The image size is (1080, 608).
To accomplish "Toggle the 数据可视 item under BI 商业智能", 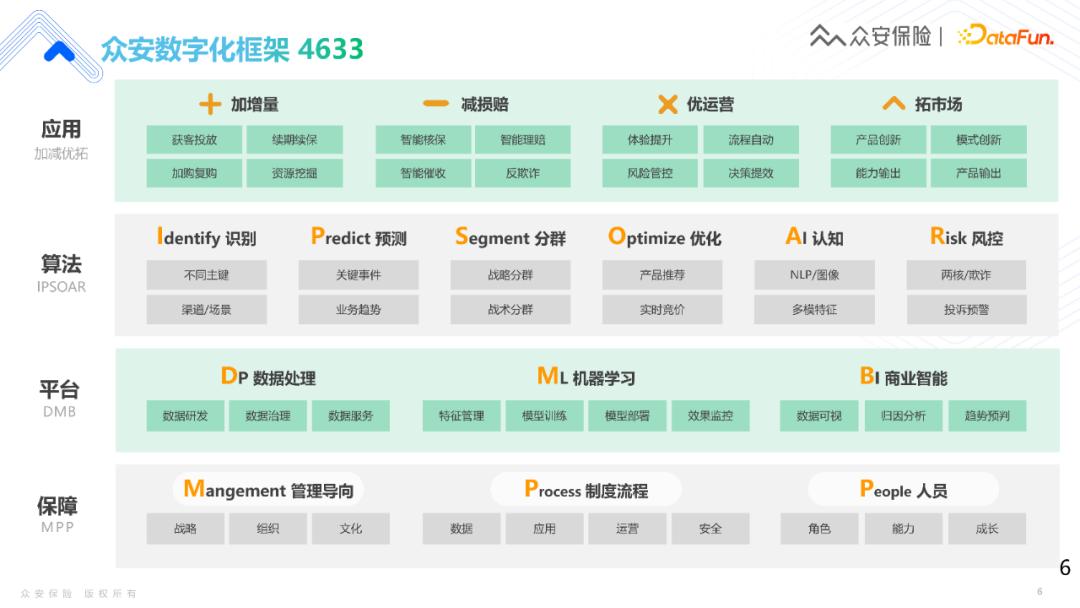I will coord(820,415).
